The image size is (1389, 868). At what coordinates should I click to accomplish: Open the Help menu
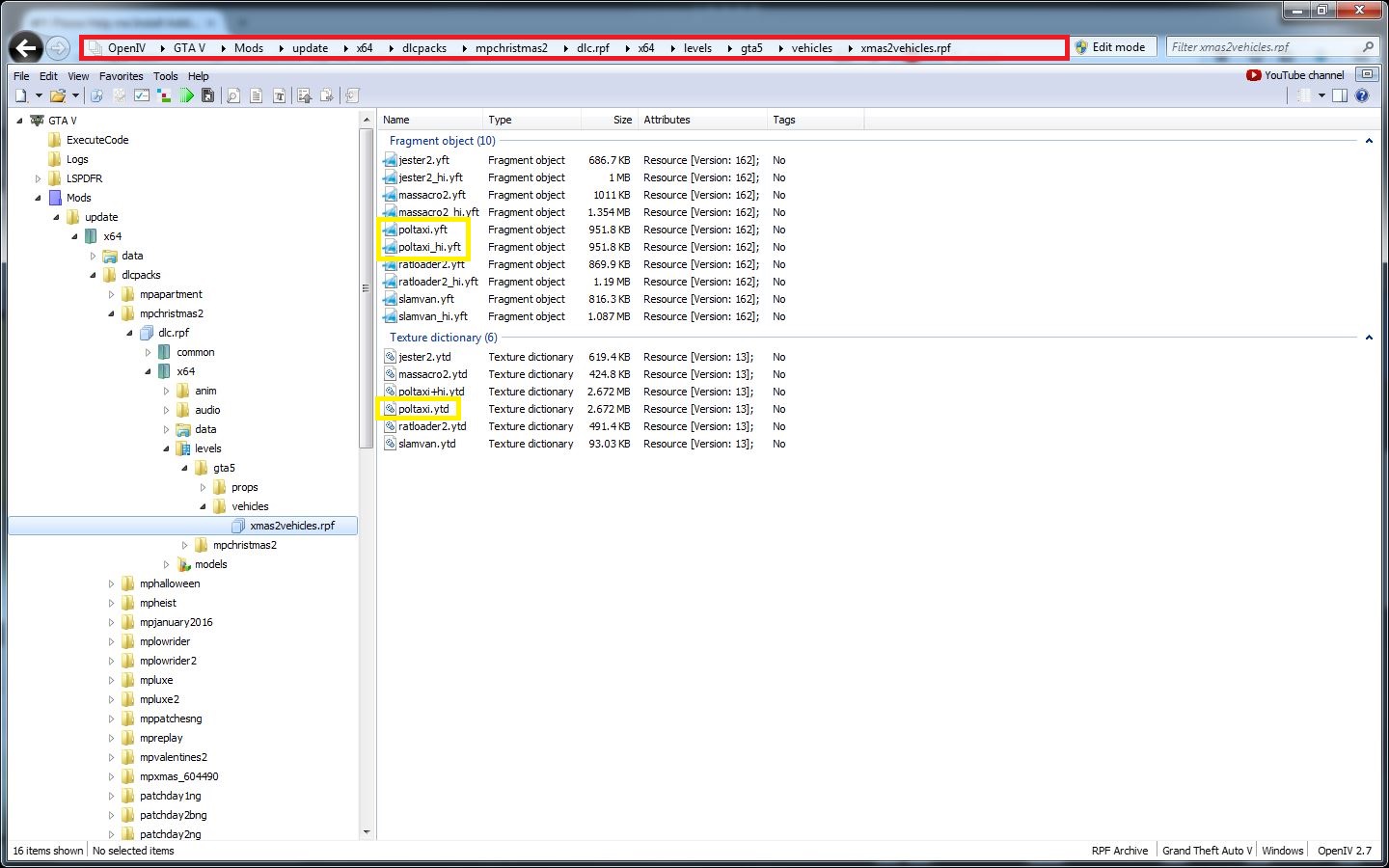199,76
